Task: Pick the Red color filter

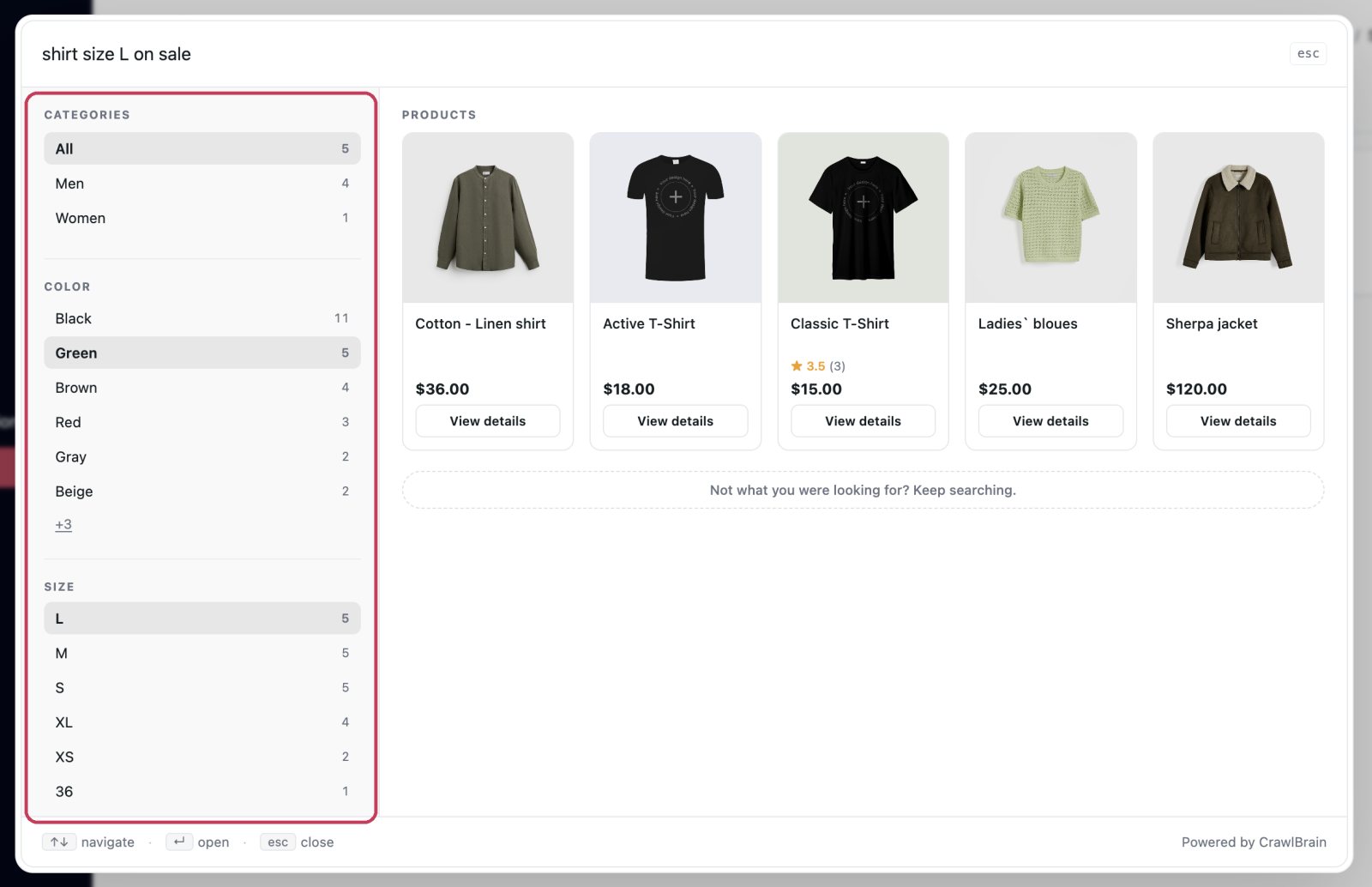Action: [x=202, y=422]
